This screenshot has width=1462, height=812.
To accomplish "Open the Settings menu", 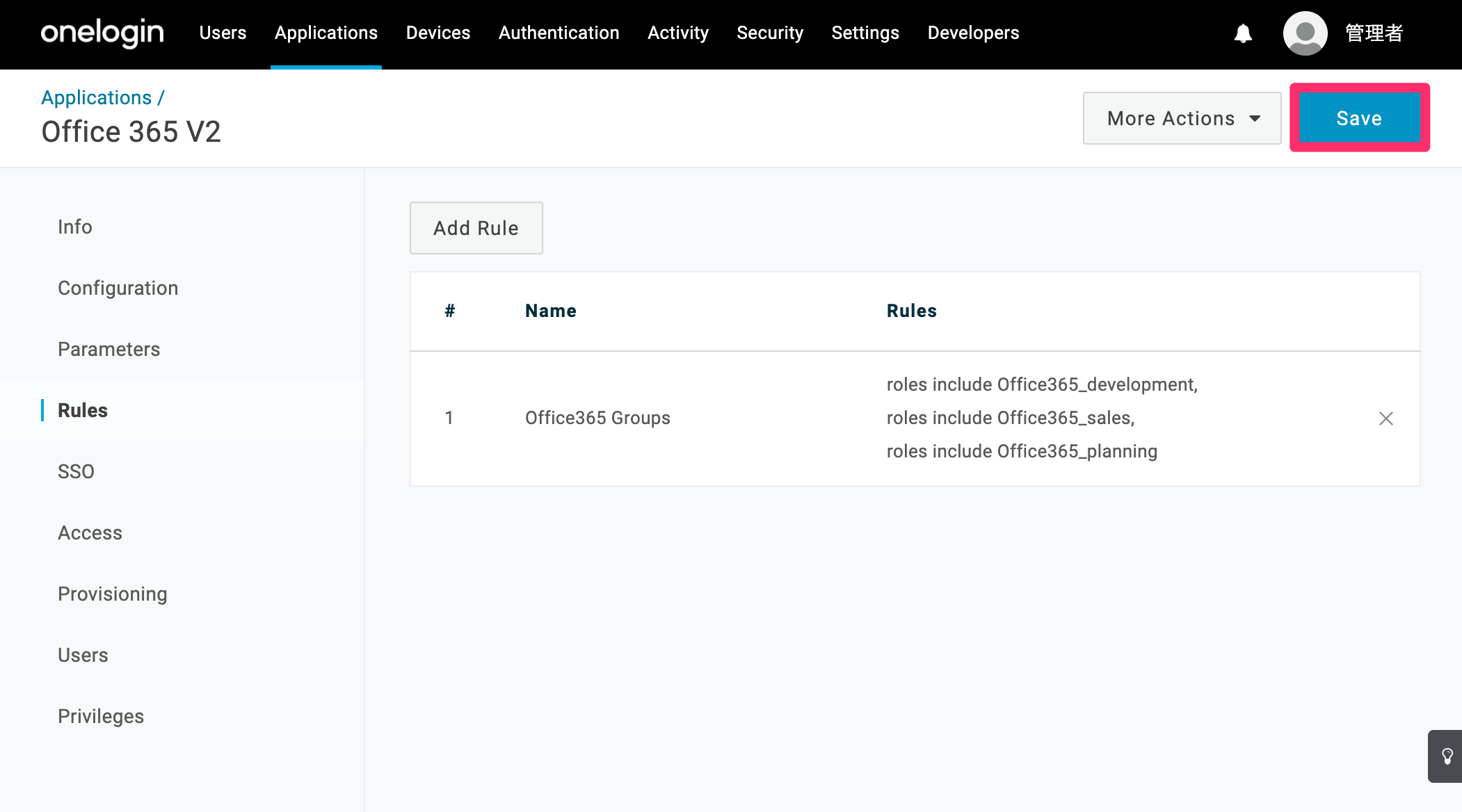I will point(865,33).
